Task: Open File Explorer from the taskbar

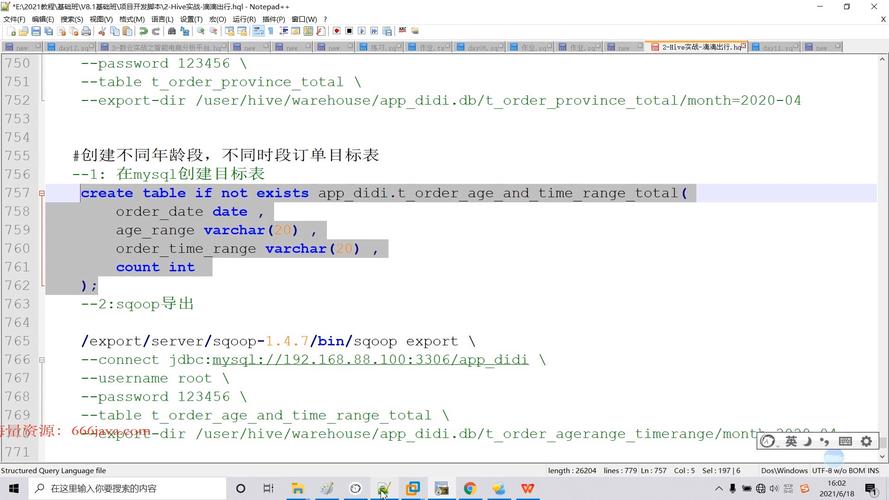Action: (298, 488)
